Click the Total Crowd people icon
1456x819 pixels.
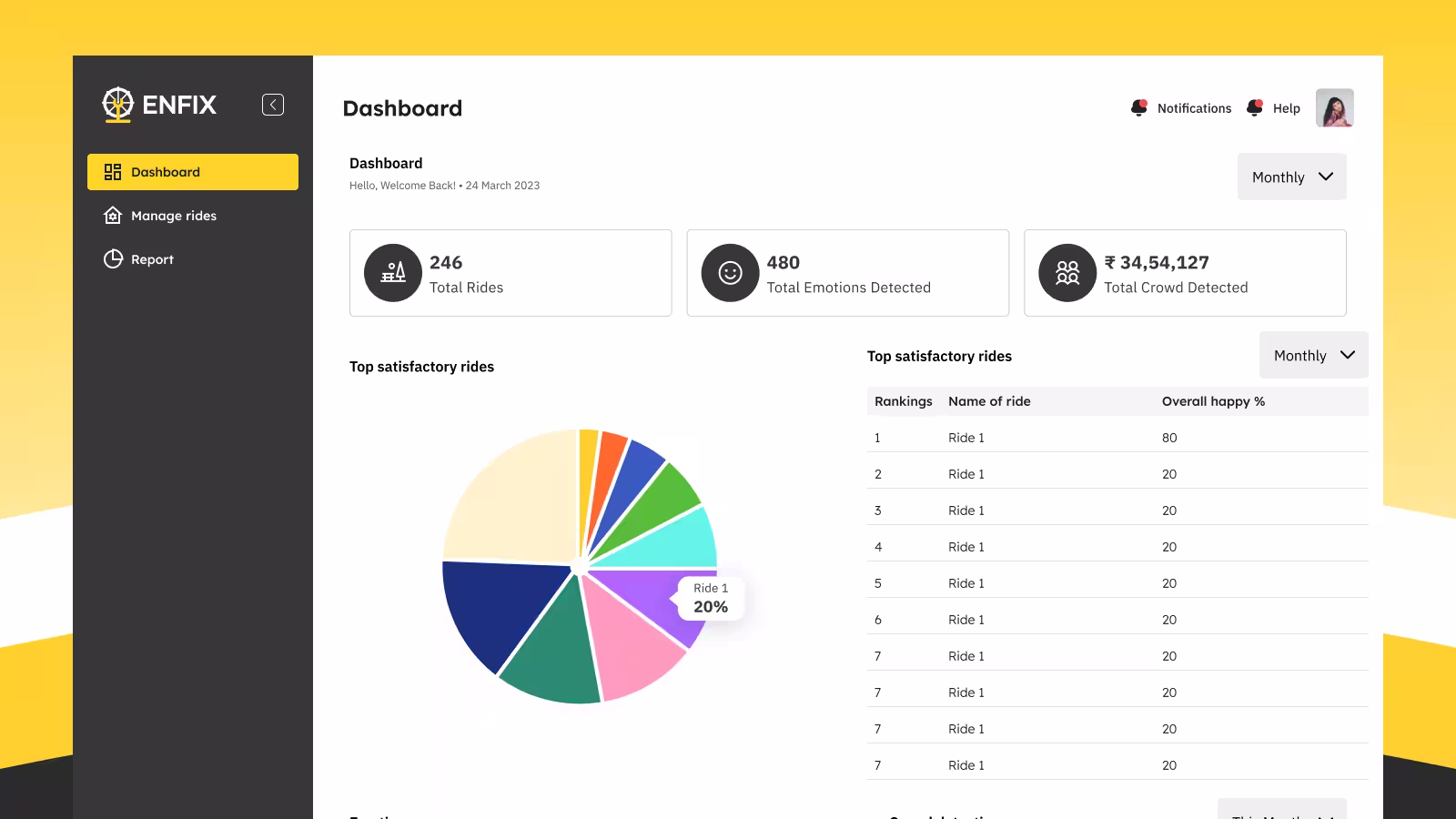point(1067,273)
